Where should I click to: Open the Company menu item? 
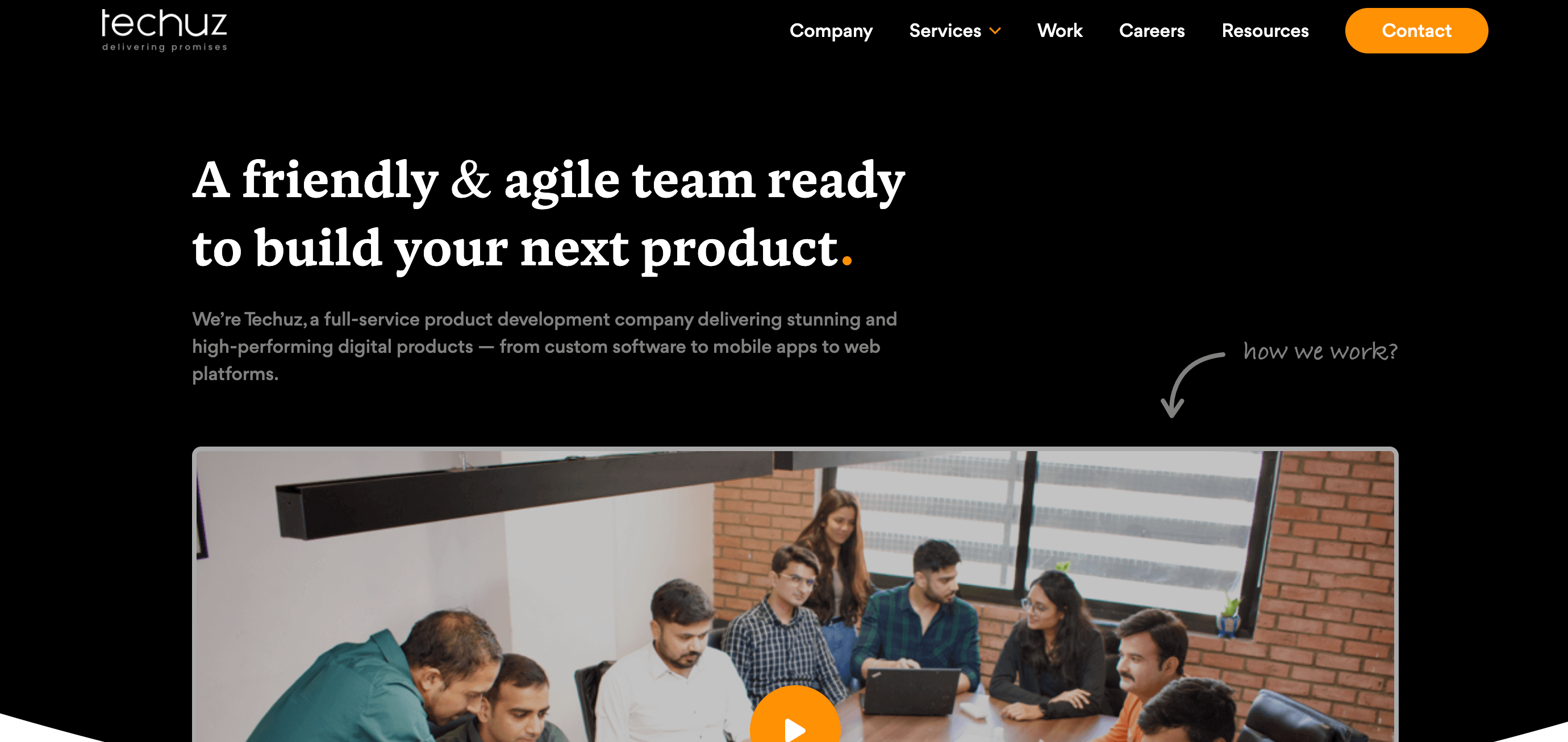(x=831, y=31)
